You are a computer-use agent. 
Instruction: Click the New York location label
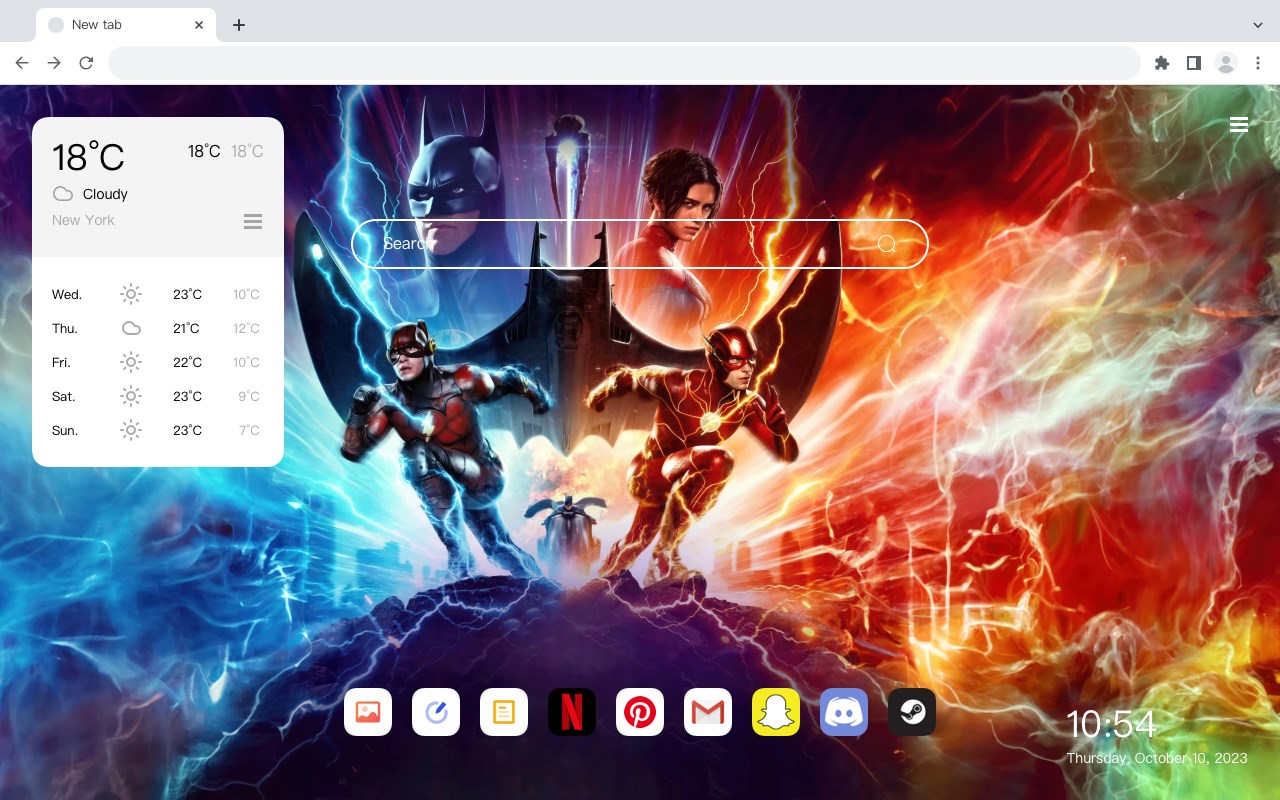(83, 220)
